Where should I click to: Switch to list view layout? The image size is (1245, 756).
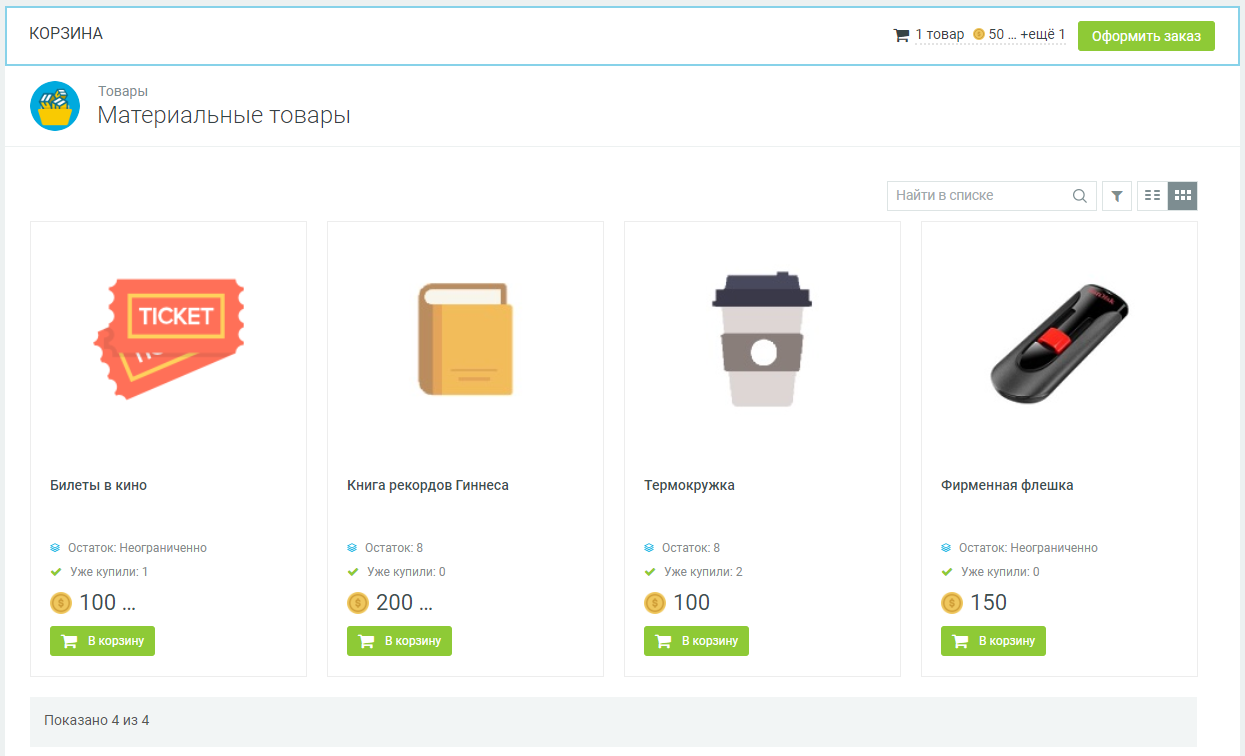1152,196
